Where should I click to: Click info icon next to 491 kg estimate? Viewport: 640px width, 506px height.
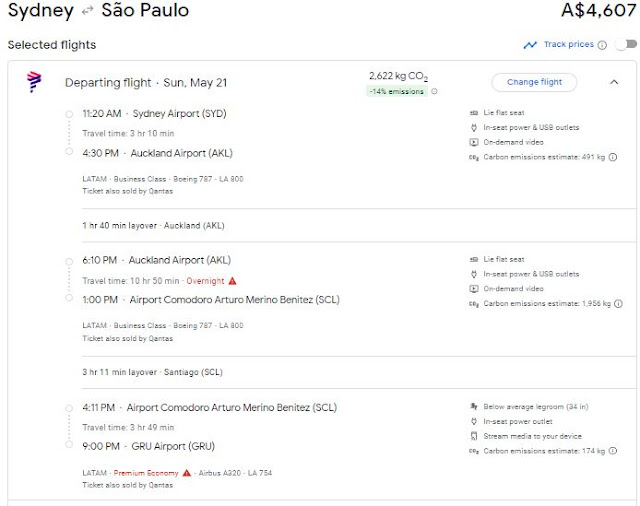point(613,157)
